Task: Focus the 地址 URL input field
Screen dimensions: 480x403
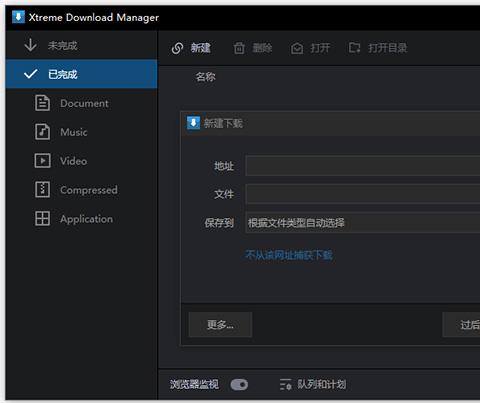Action: tap(363, 165)
